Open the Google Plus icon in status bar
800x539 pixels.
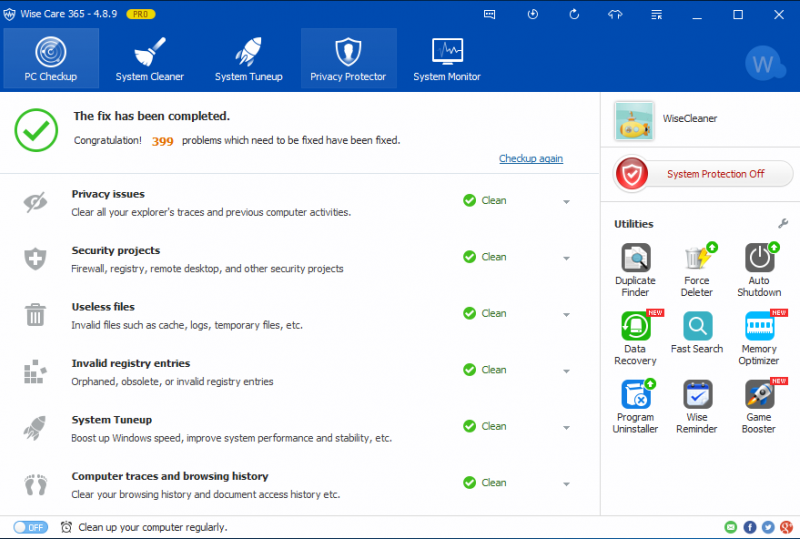(787, 527)
